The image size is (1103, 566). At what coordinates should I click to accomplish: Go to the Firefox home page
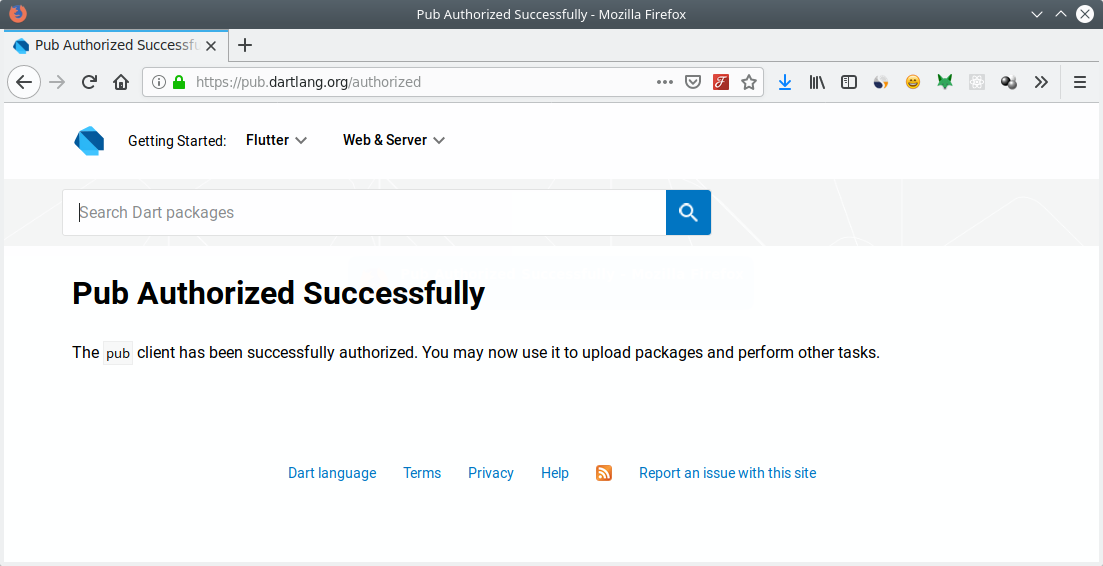pos(121,82)
